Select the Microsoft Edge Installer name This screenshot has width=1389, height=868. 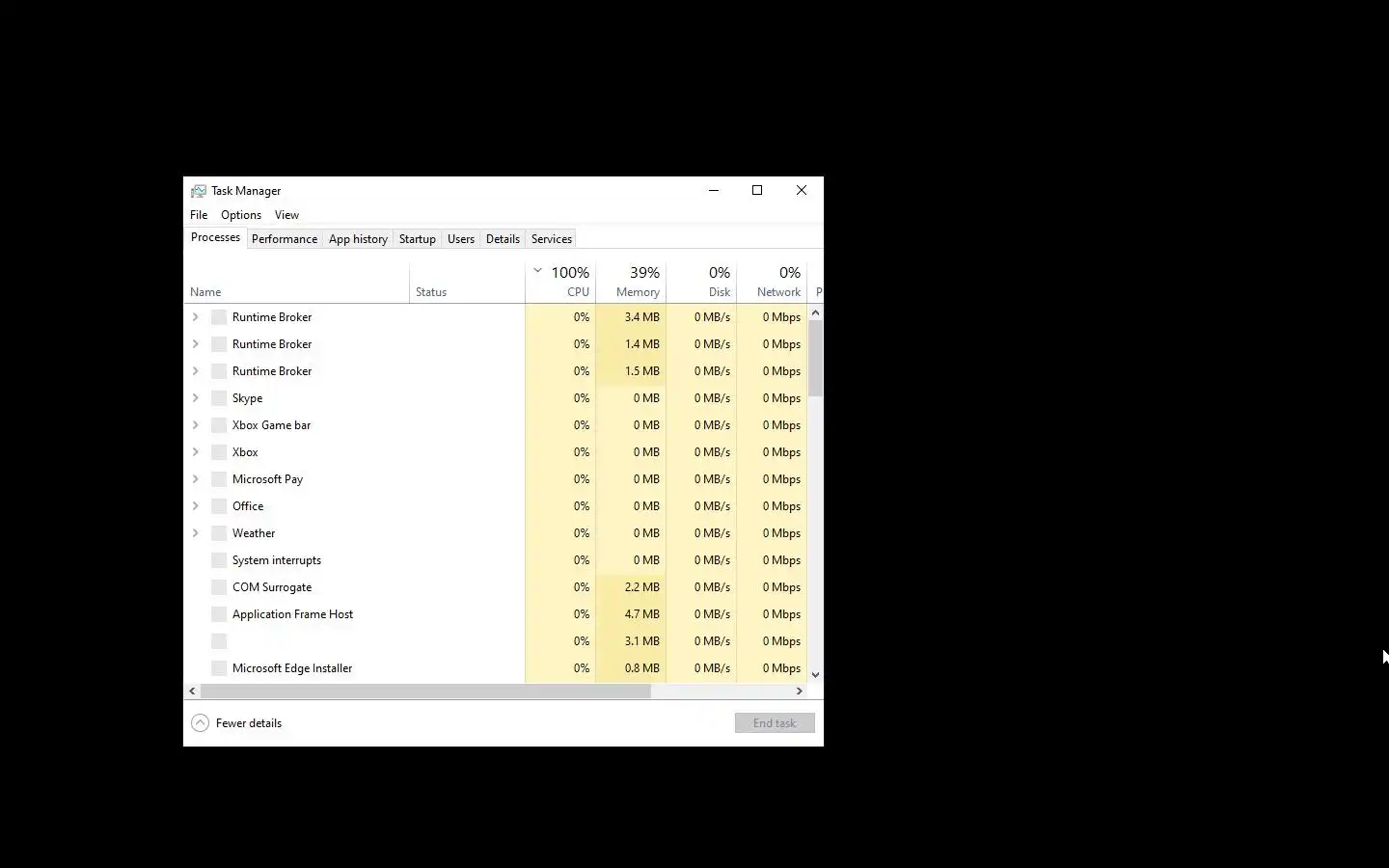(x=292, y=668)
